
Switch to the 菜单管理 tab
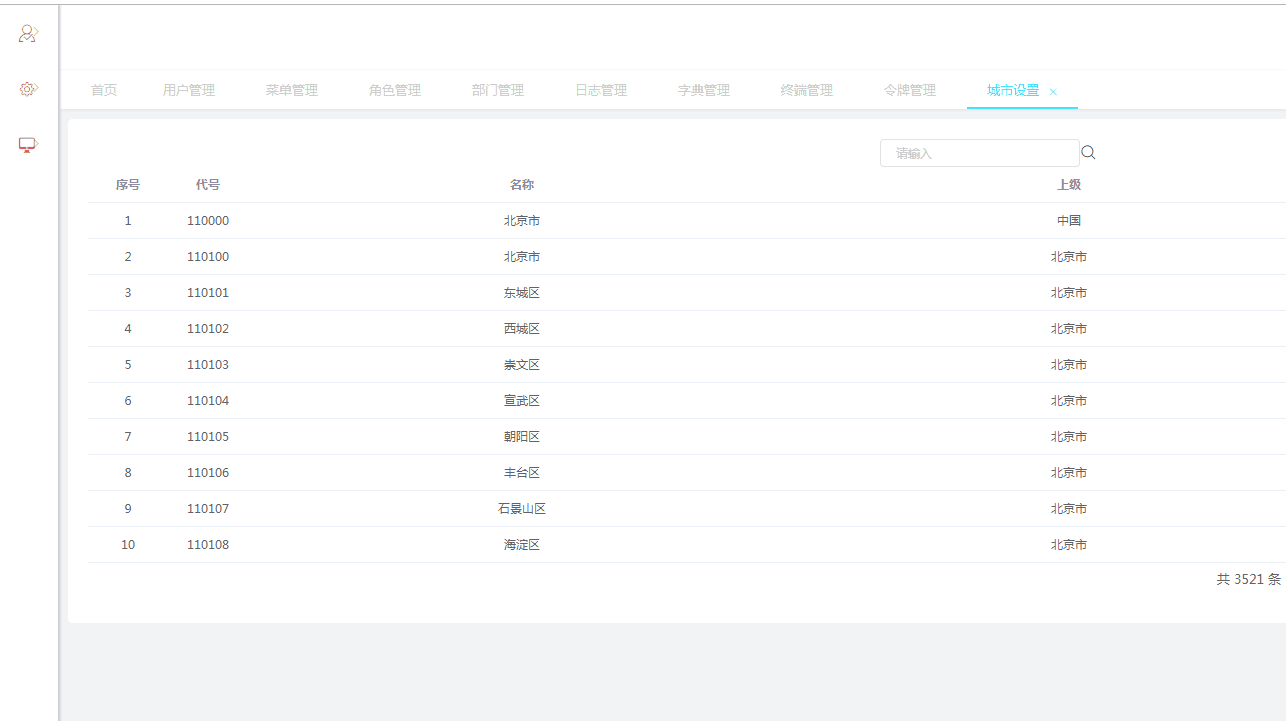292,90
